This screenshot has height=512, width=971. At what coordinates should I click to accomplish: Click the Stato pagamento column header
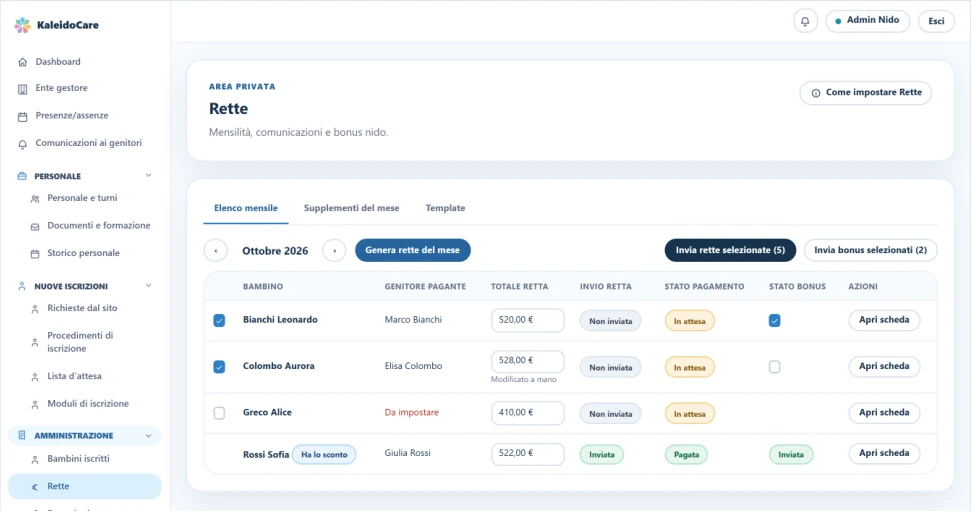704,287
